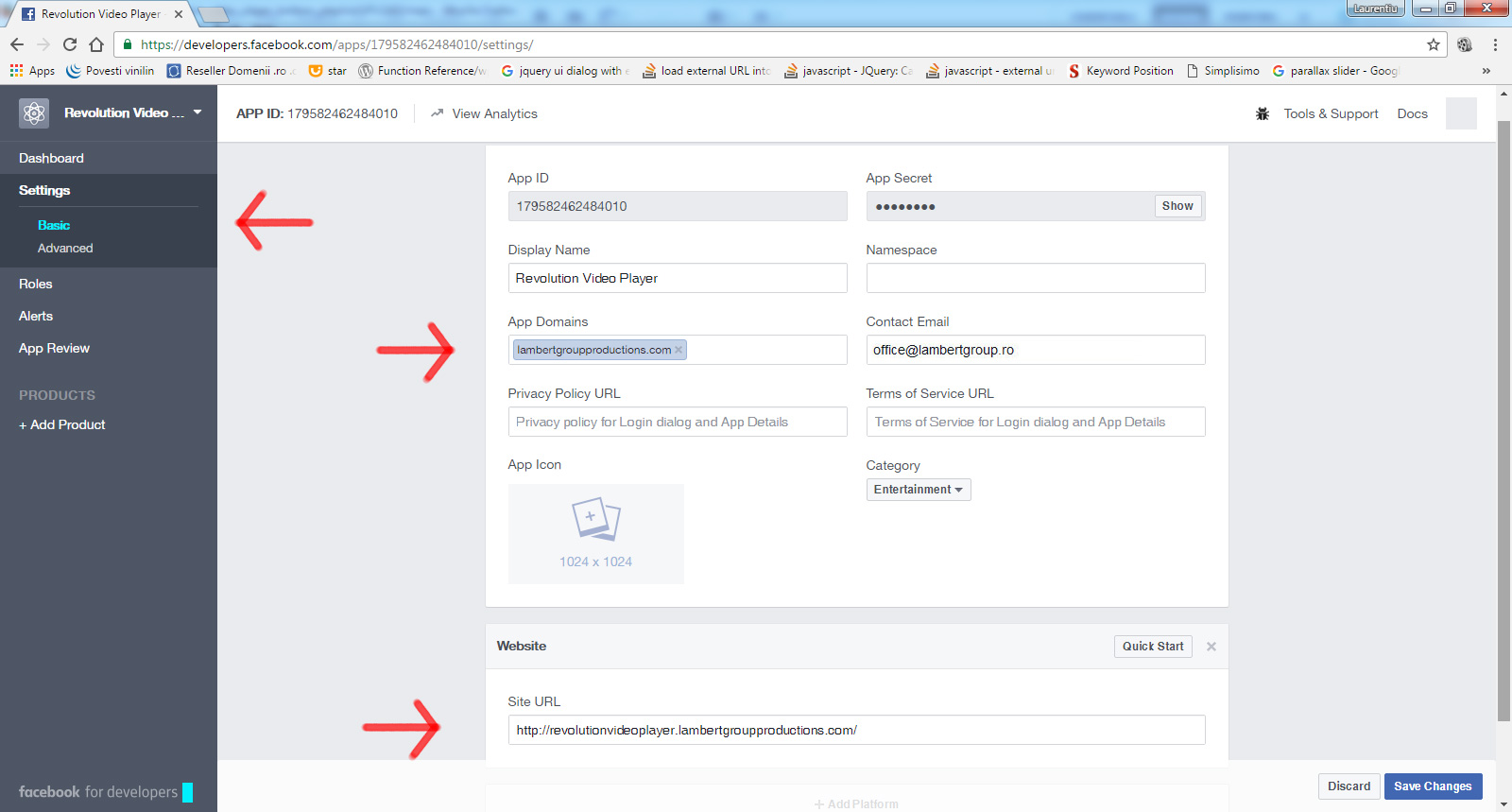Click the Discard button
Screen dimensions: 1512x812
(x=1349, y=786)
